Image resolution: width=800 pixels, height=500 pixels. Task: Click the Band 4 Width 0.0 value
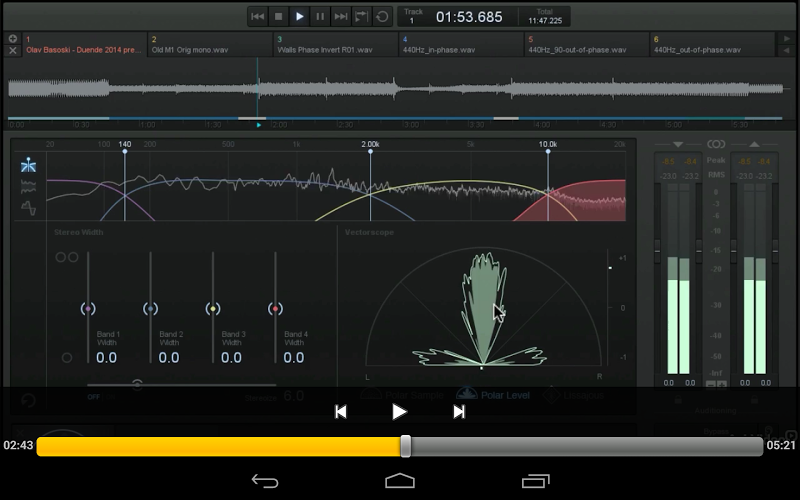click(294, 358)
